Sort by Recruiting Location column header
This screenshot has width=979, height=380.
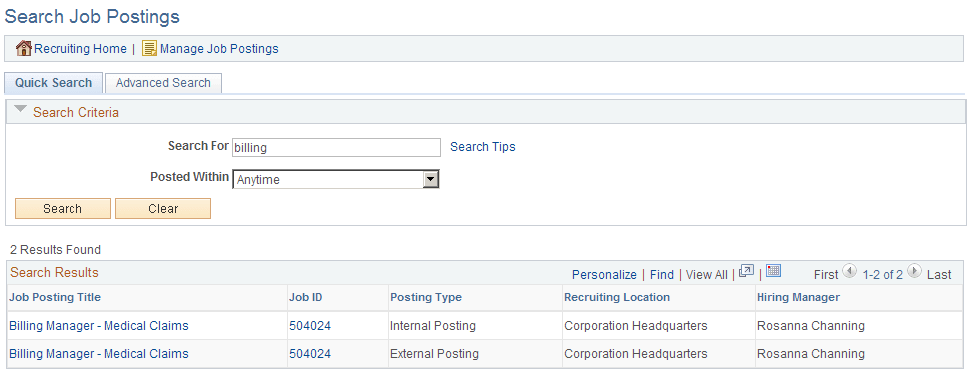coord(617,297)
